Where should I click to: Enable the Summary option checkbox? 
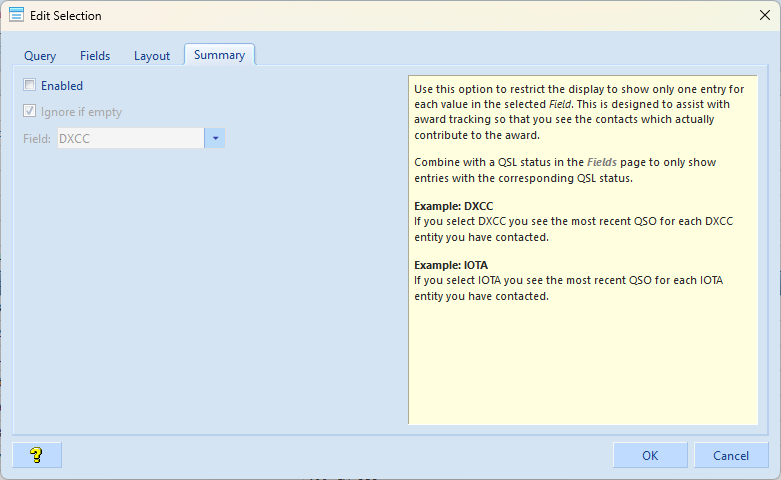(x=30, y=86)
